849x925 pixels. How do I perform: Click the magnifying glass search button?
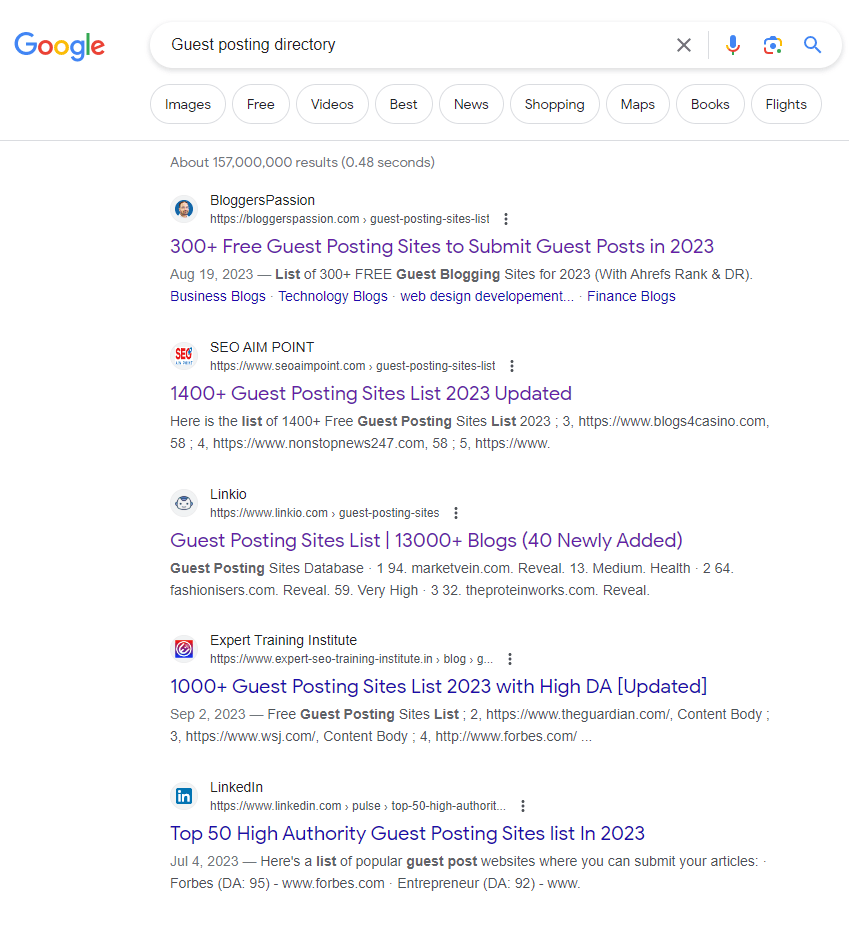tap(812, 45)
